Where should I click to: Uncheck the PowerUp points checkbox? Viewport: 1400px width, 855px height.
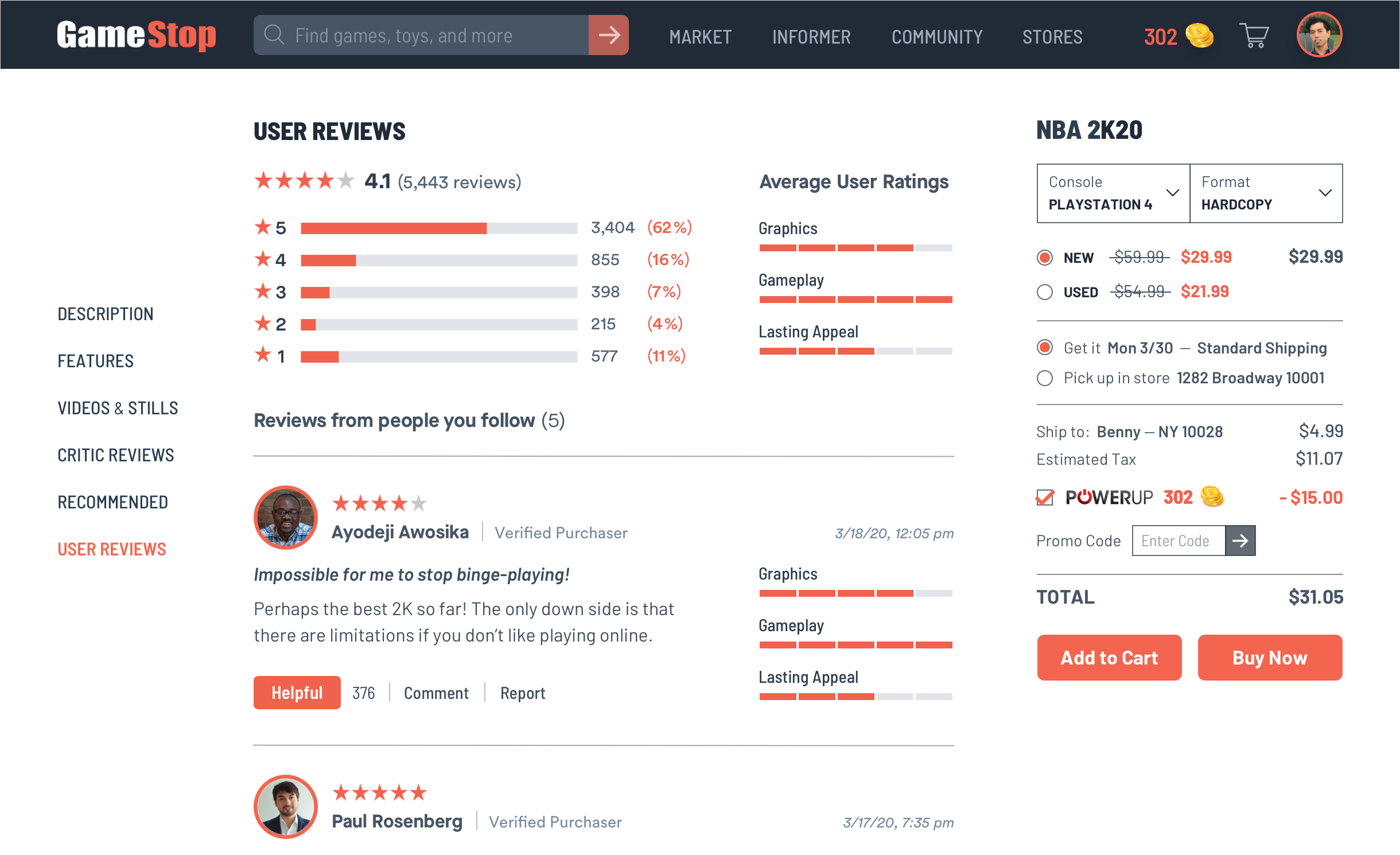click(1045, 498)
